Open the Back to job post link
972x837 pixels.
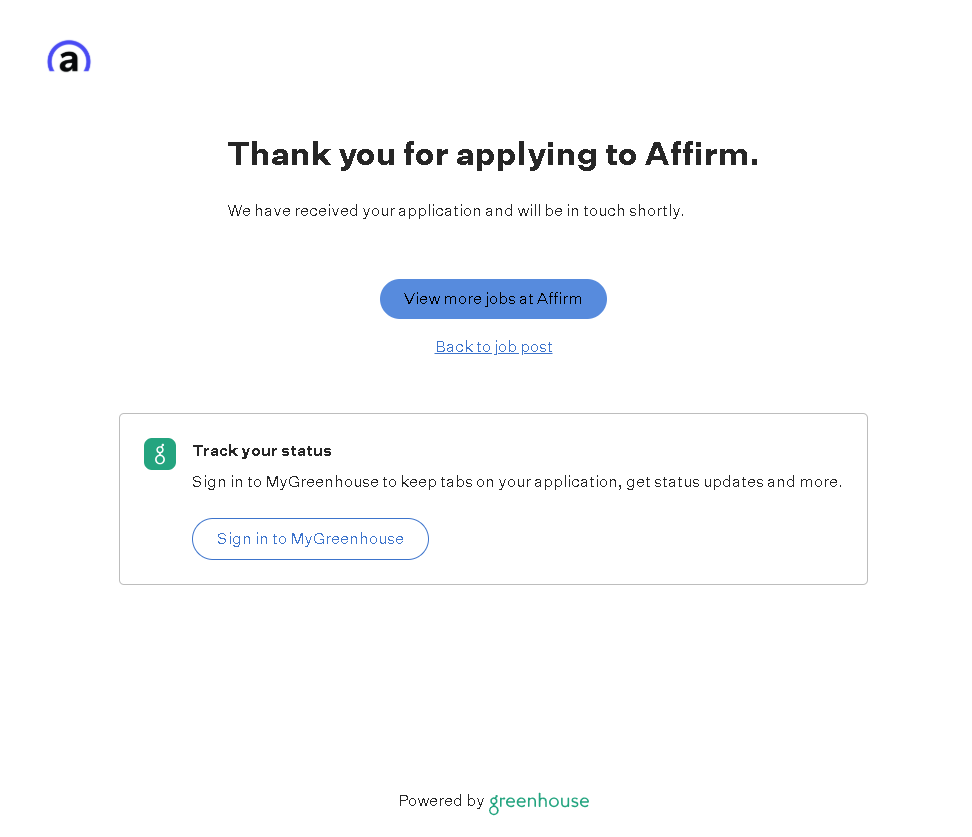(x=494, y=347)
